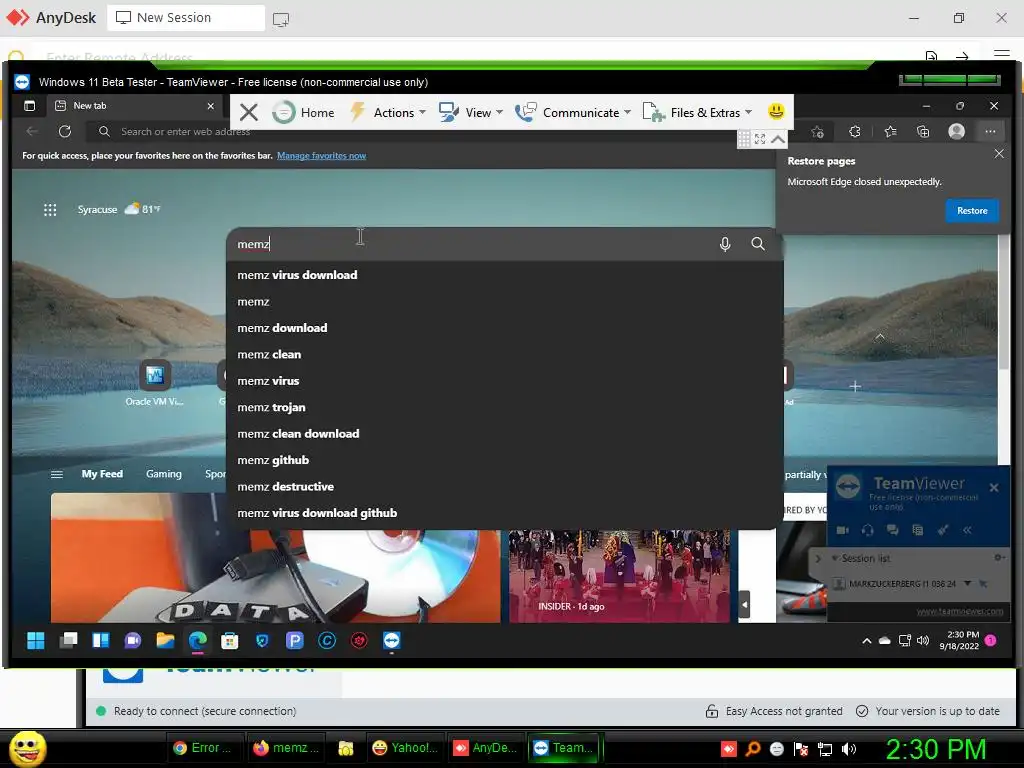Select the New tab tab in Edge
Image resolution: width=1024 pixels, height=768 pixels.
135,106
